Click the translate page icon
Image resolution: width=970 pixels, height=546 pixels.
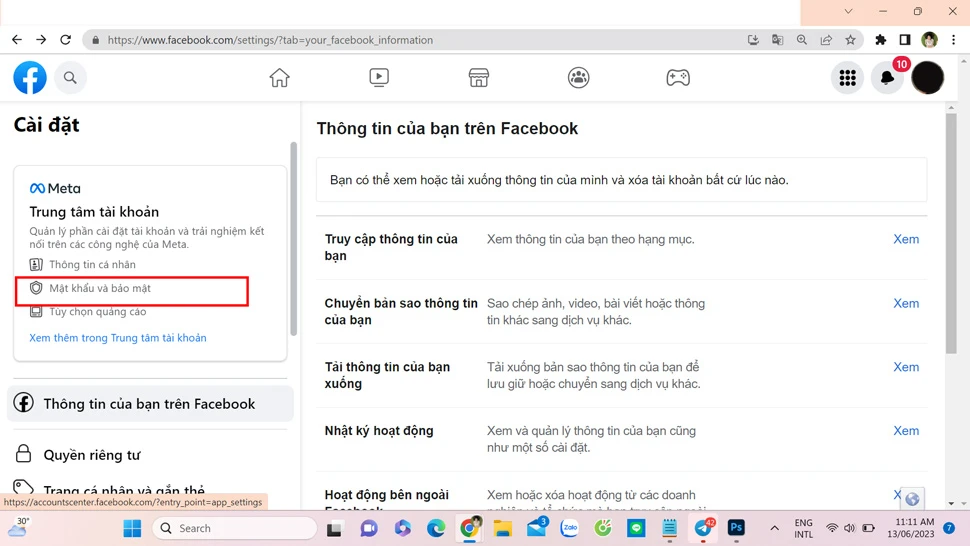[778, 40]
